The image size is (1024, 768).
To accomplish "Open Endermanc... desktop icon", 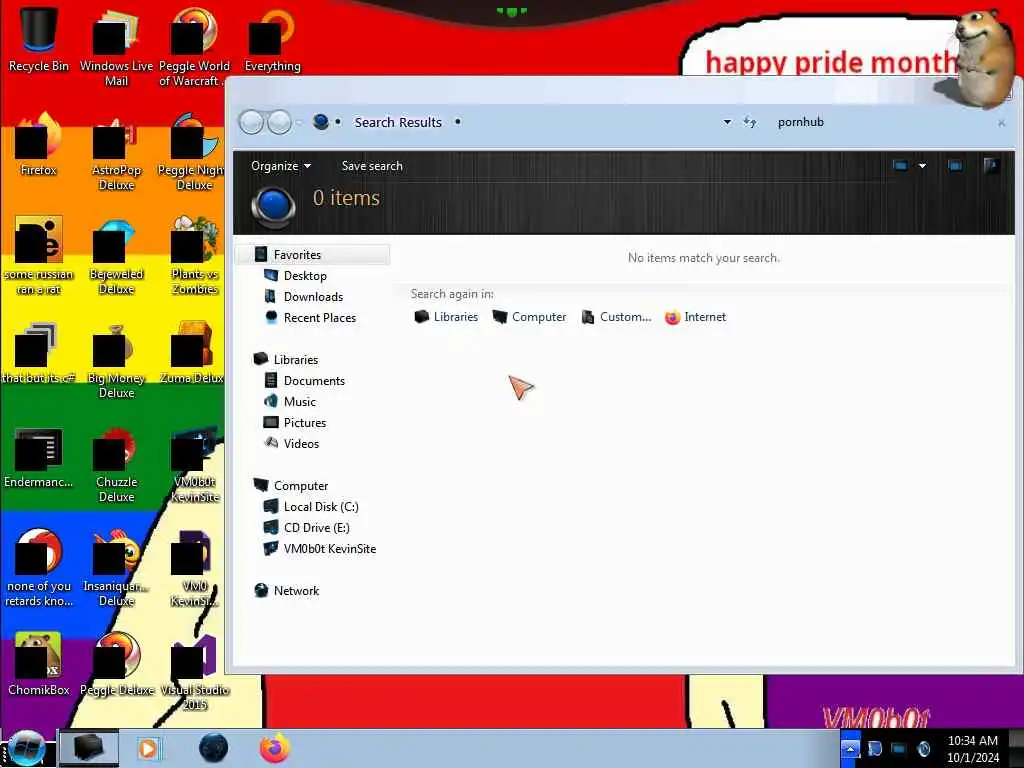I will pyautogui.click(x=39, y=457).
